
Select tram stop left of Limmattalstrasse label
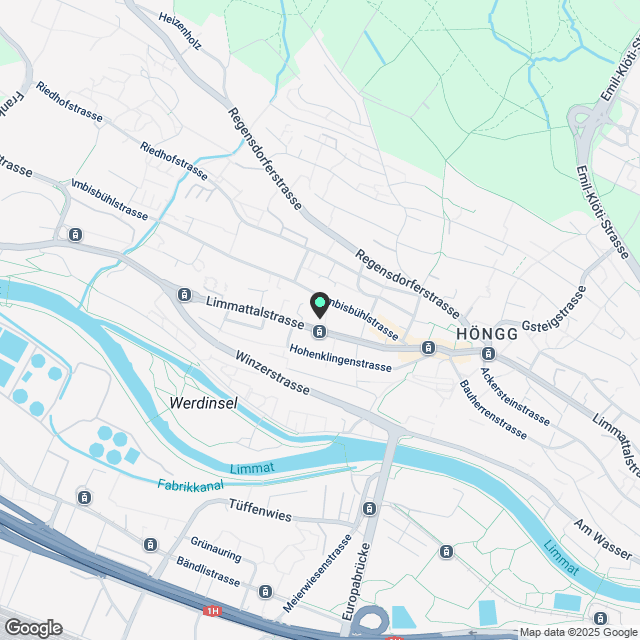(184, 294)
